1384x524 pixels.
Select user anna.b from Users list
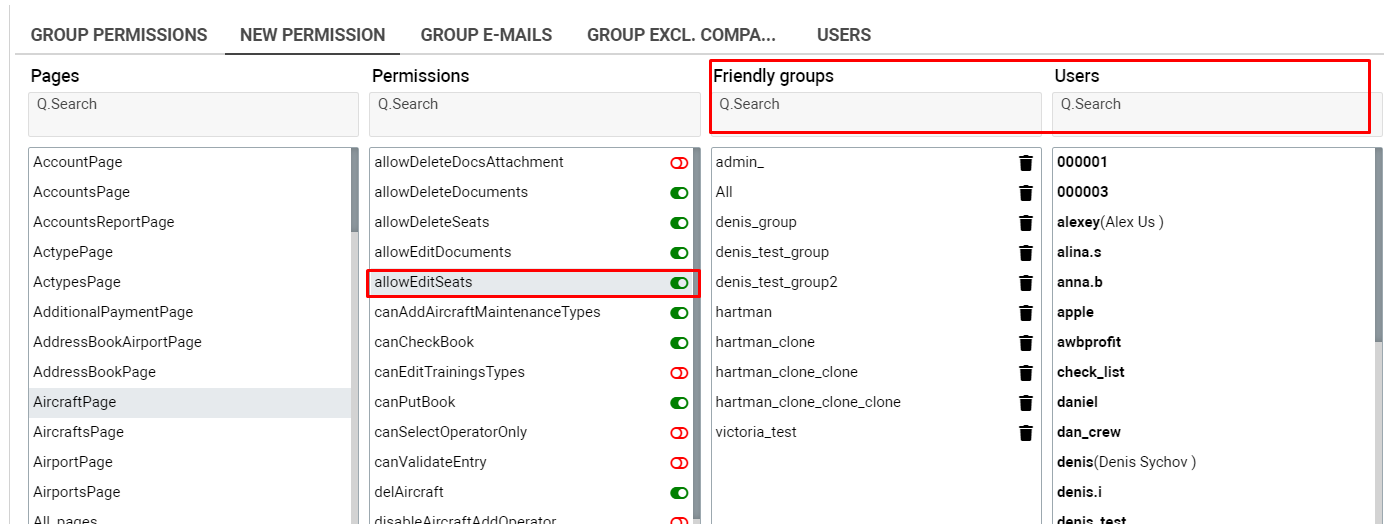1080,282
